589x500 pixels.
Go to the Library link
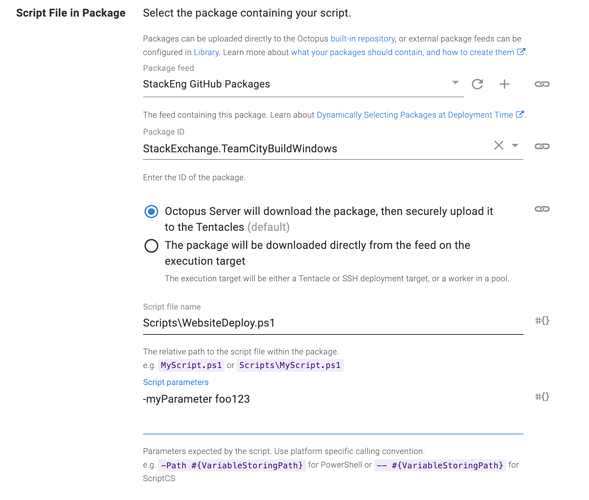(206, 52)
